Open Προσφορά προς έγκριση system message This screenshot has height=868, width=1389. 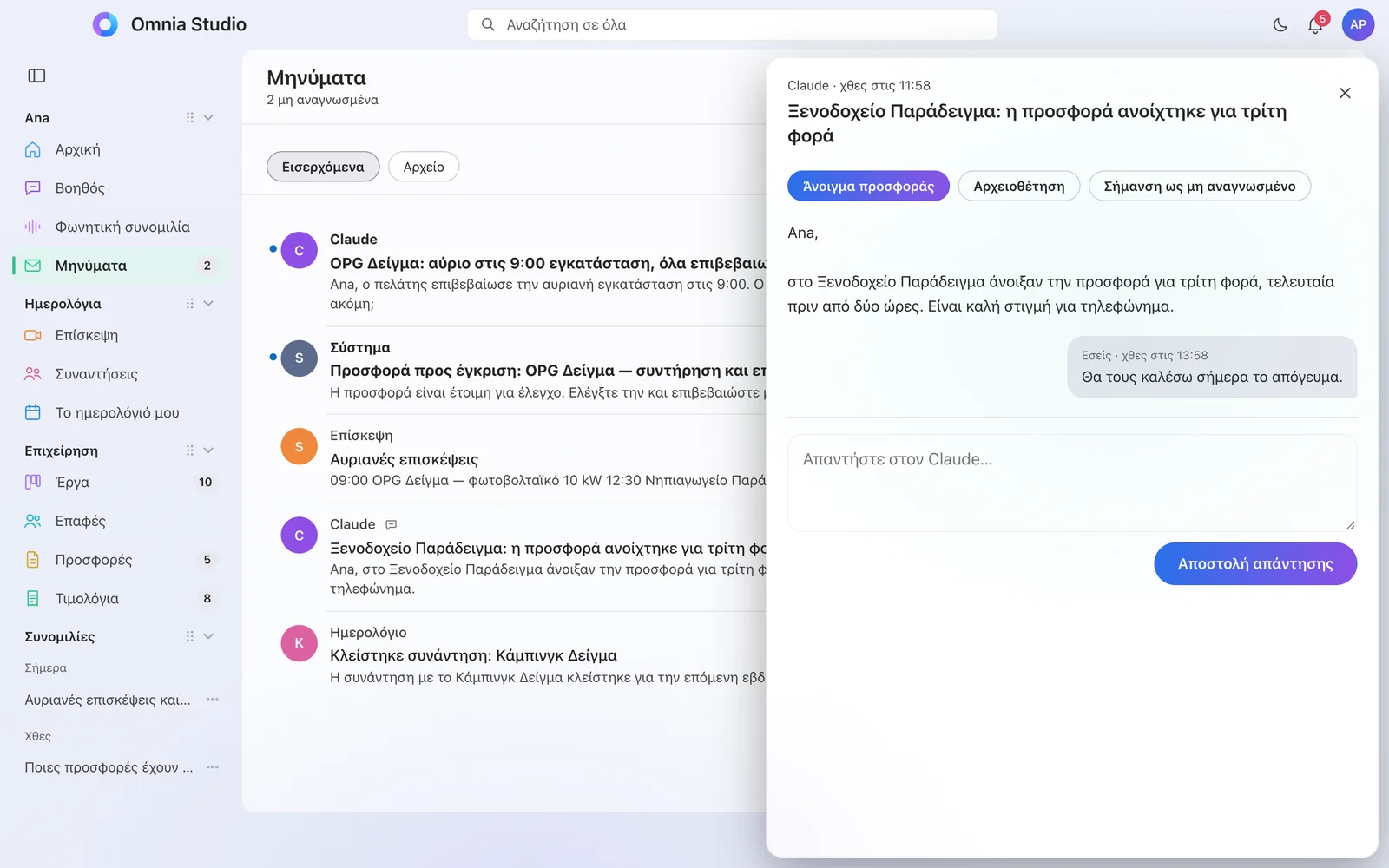[x=517, y=371]
